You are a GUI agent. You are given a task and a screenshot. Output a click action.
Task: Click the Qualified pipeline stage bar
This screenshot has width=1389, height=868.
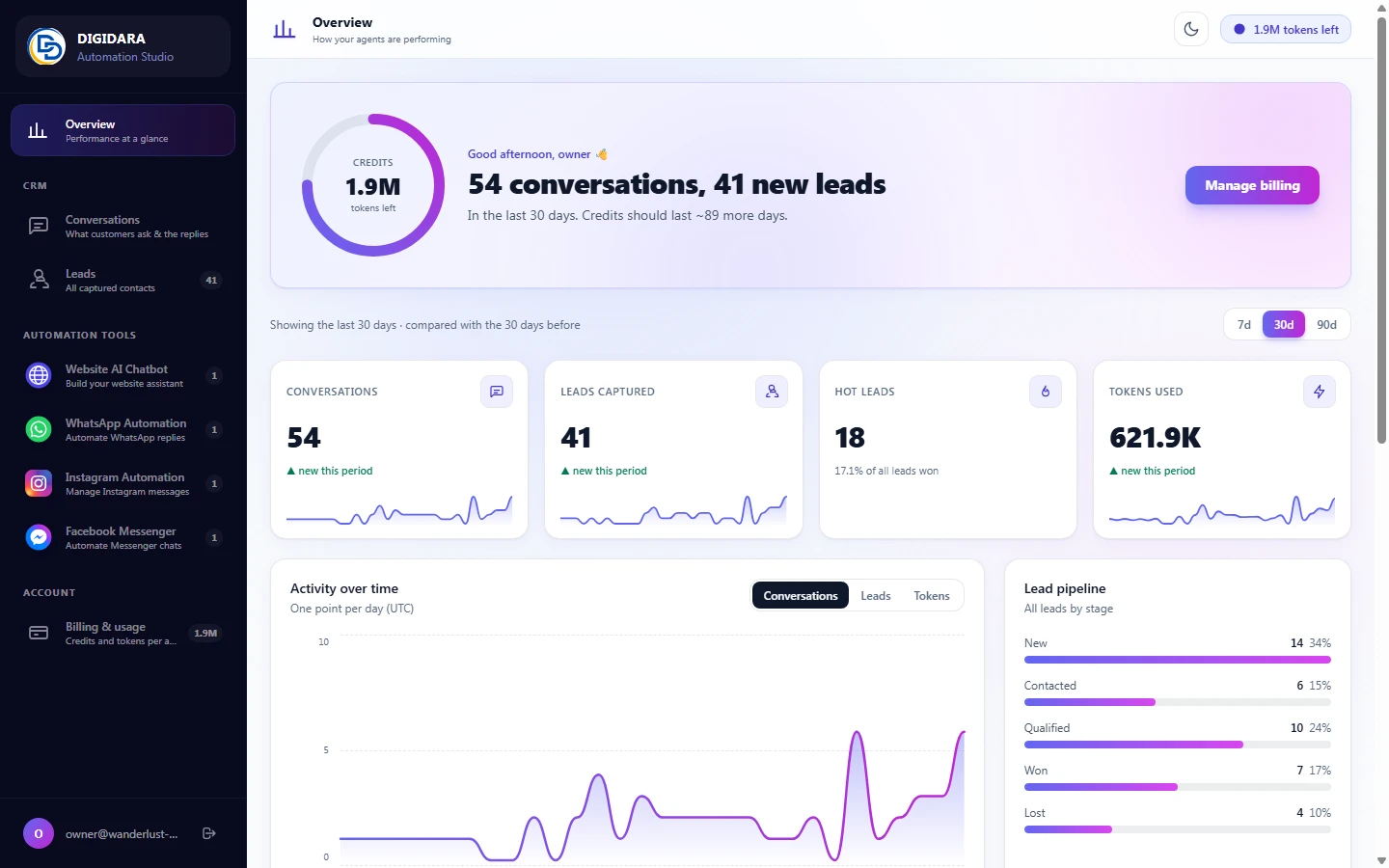coord(1178,745)
